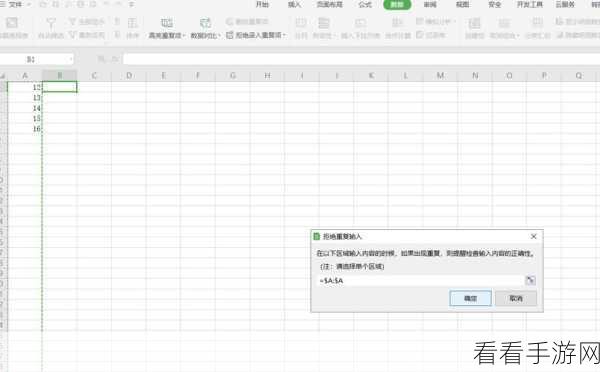600x372 pixels.
Task: Click the 插入下拉列表 icon
Action: [360, 23]
